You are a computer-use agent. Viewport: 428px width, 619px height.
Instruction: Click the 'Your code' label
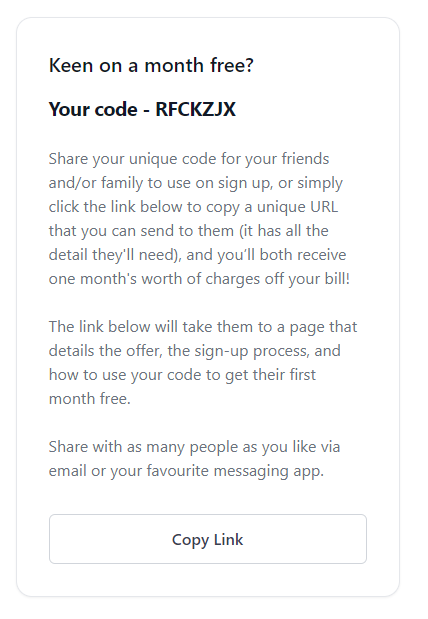point(93,109)
